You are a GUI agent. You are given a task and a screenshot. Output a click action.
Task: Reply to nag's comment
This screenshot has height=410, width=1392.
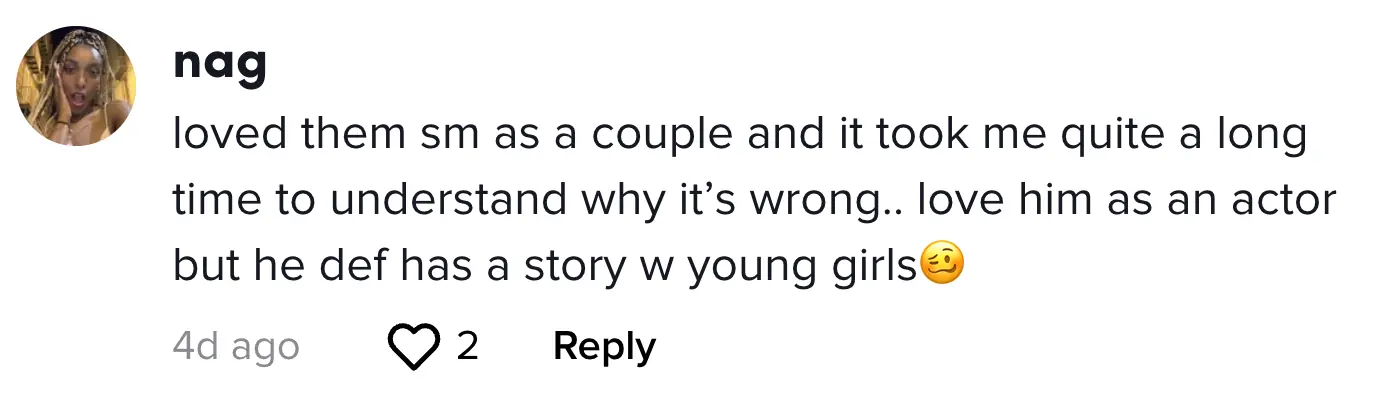point(604,346)
